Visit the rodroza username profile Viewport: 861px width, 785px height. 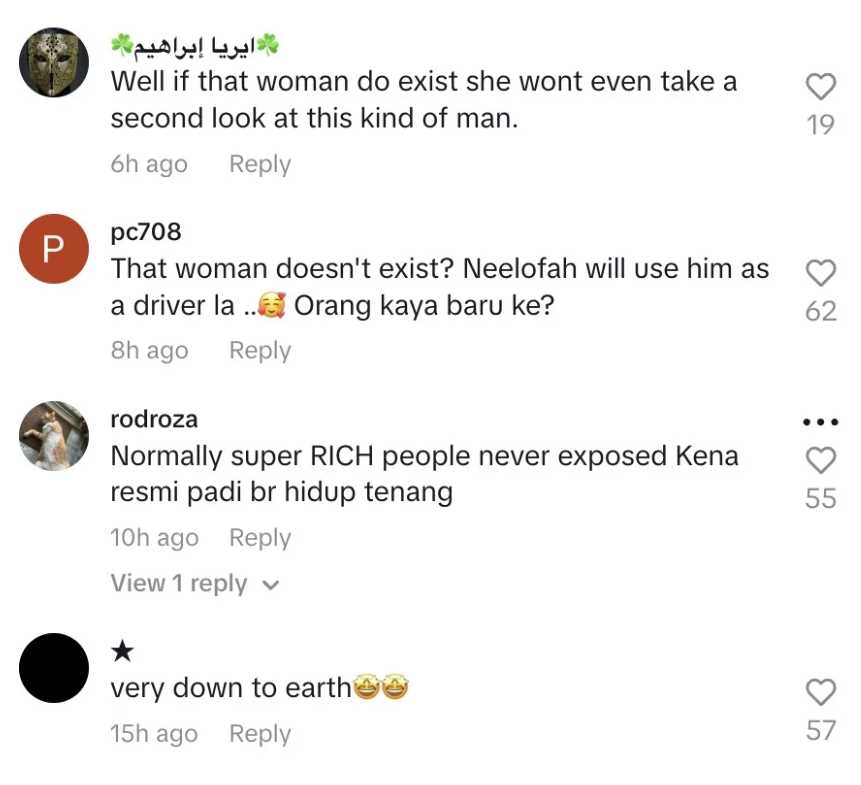click(154, 419)
